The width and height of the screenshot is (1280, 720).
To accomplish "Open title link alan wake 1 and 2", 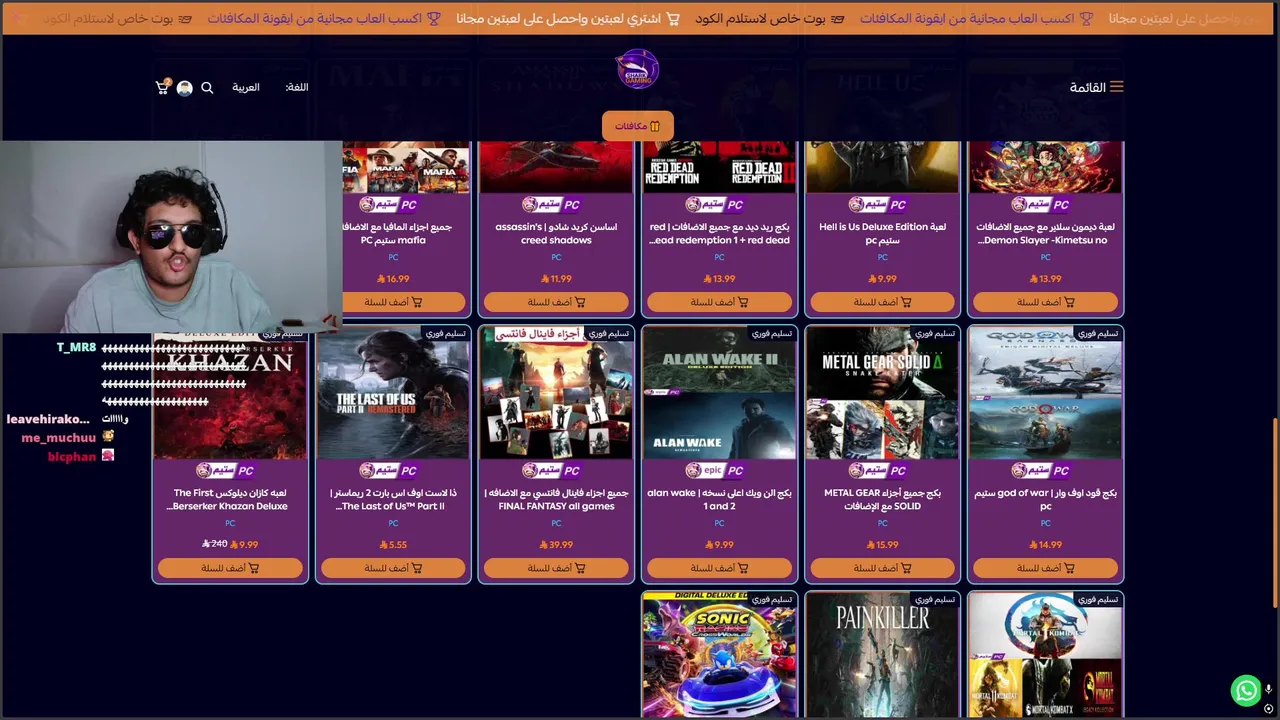I will coord(719,499).
